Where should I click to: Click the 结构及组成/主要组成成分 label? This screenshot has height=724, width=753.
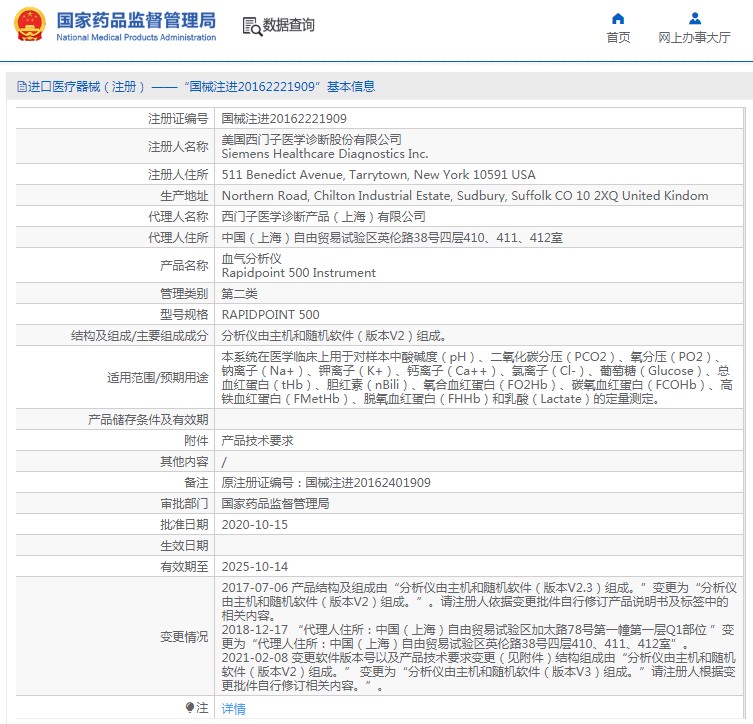tap(139, 336)
